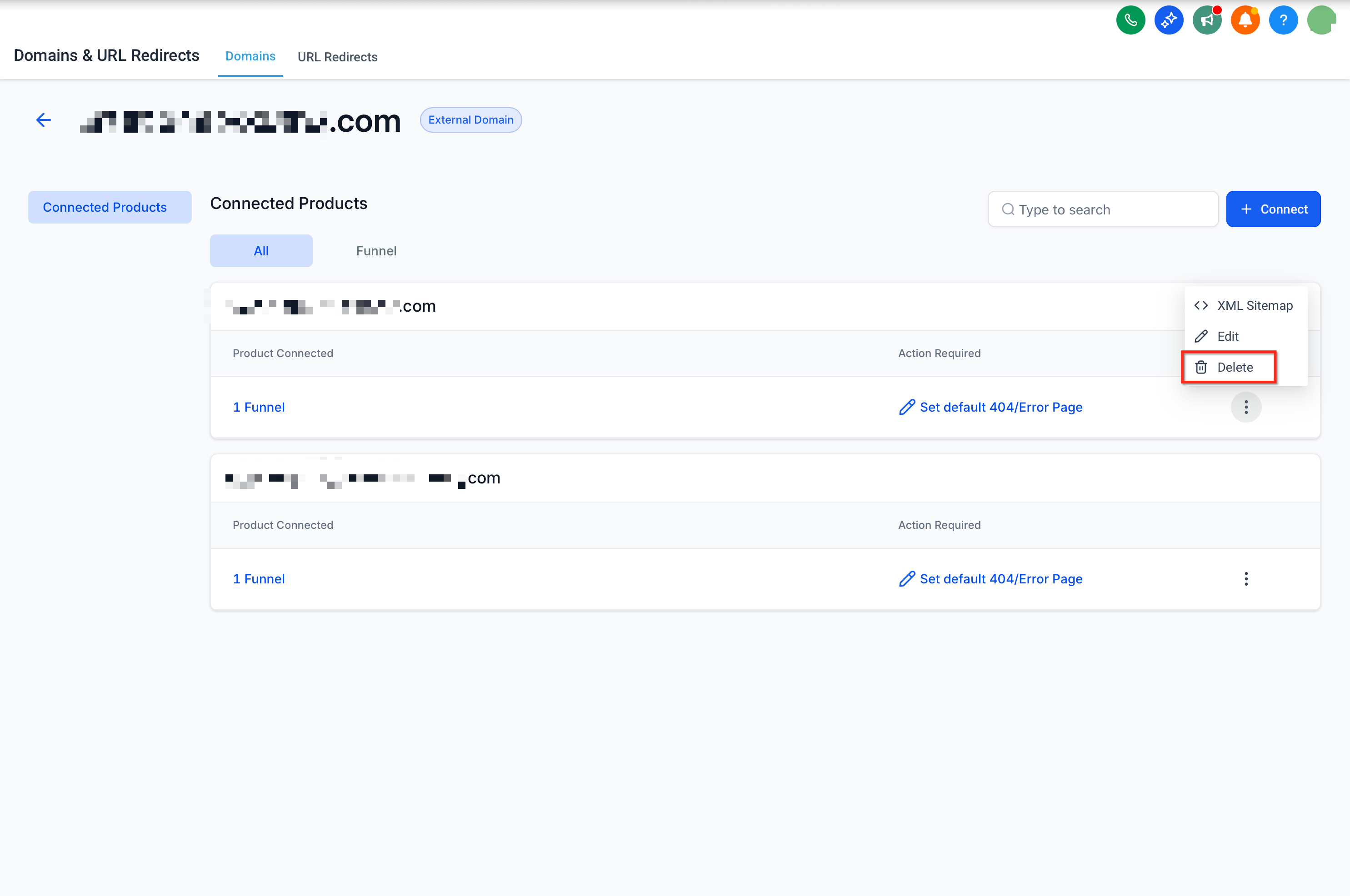This screenshot has height=896, width=1350.
Task: Switch to the URL Redirects tab
Action: pyautogui.click(x=337, y=57)
